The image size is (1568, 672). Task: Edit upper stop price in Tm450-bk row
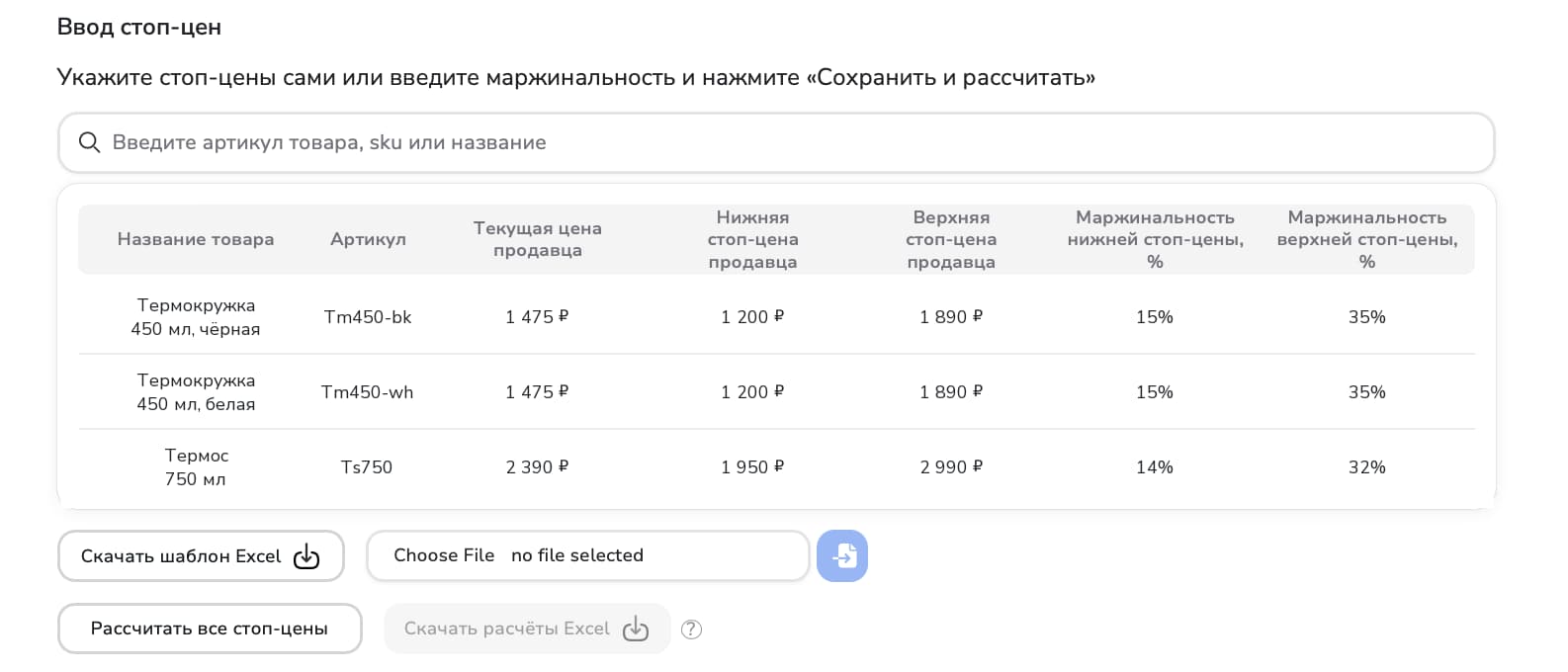click(951, 317)
